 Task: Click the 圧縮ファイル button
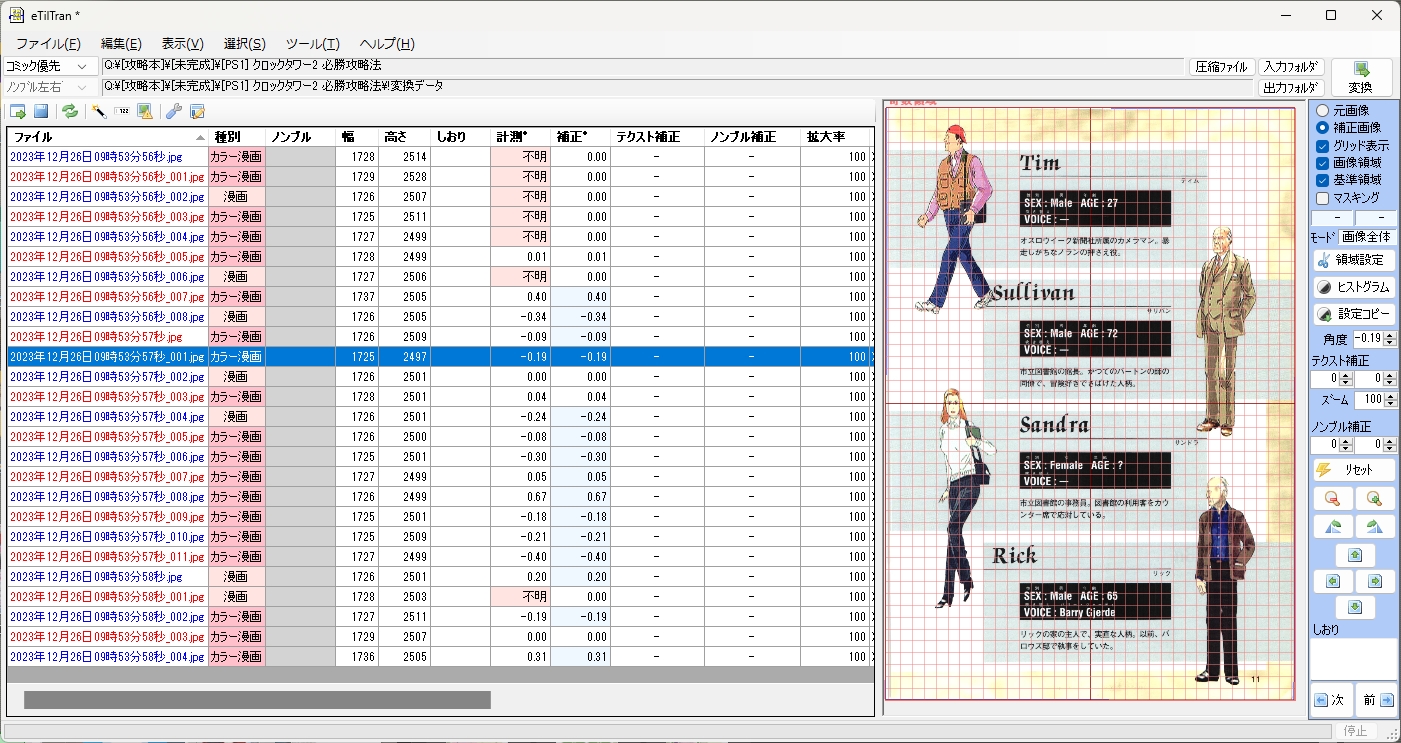point(1222,67)
